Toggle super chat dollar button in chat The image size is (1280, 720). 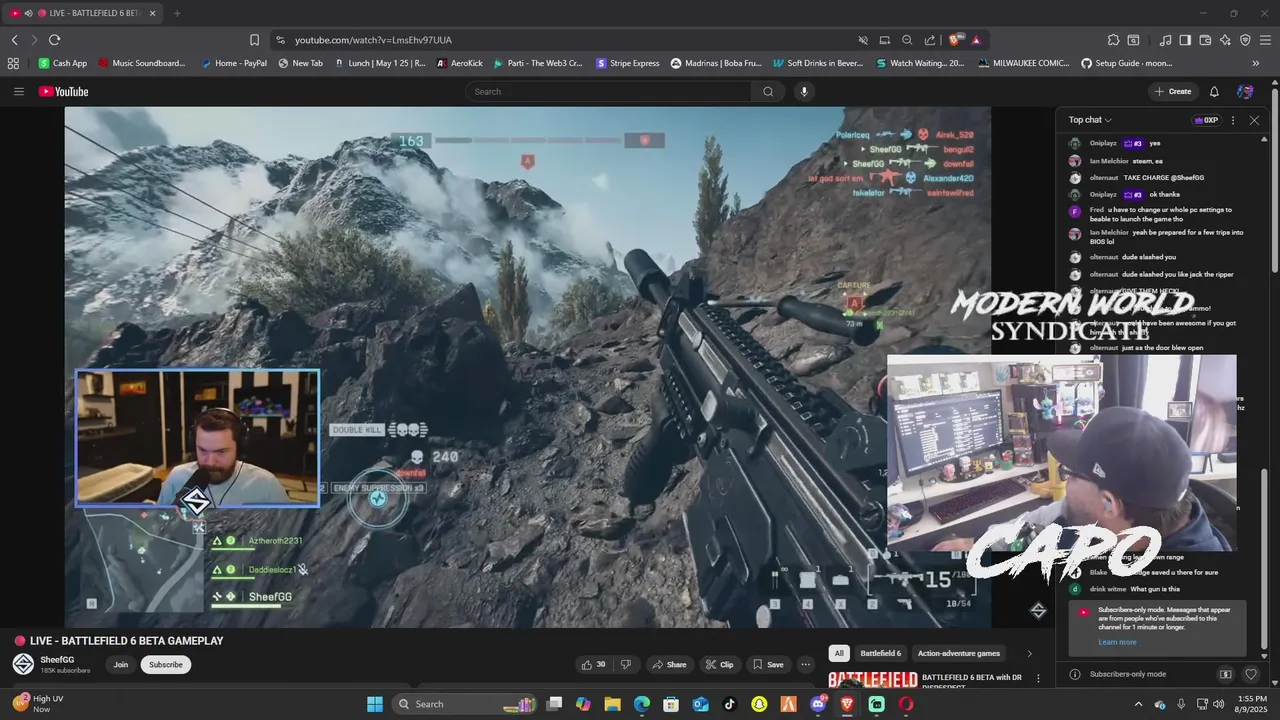pyautogui.click(x=1225, y=674)
